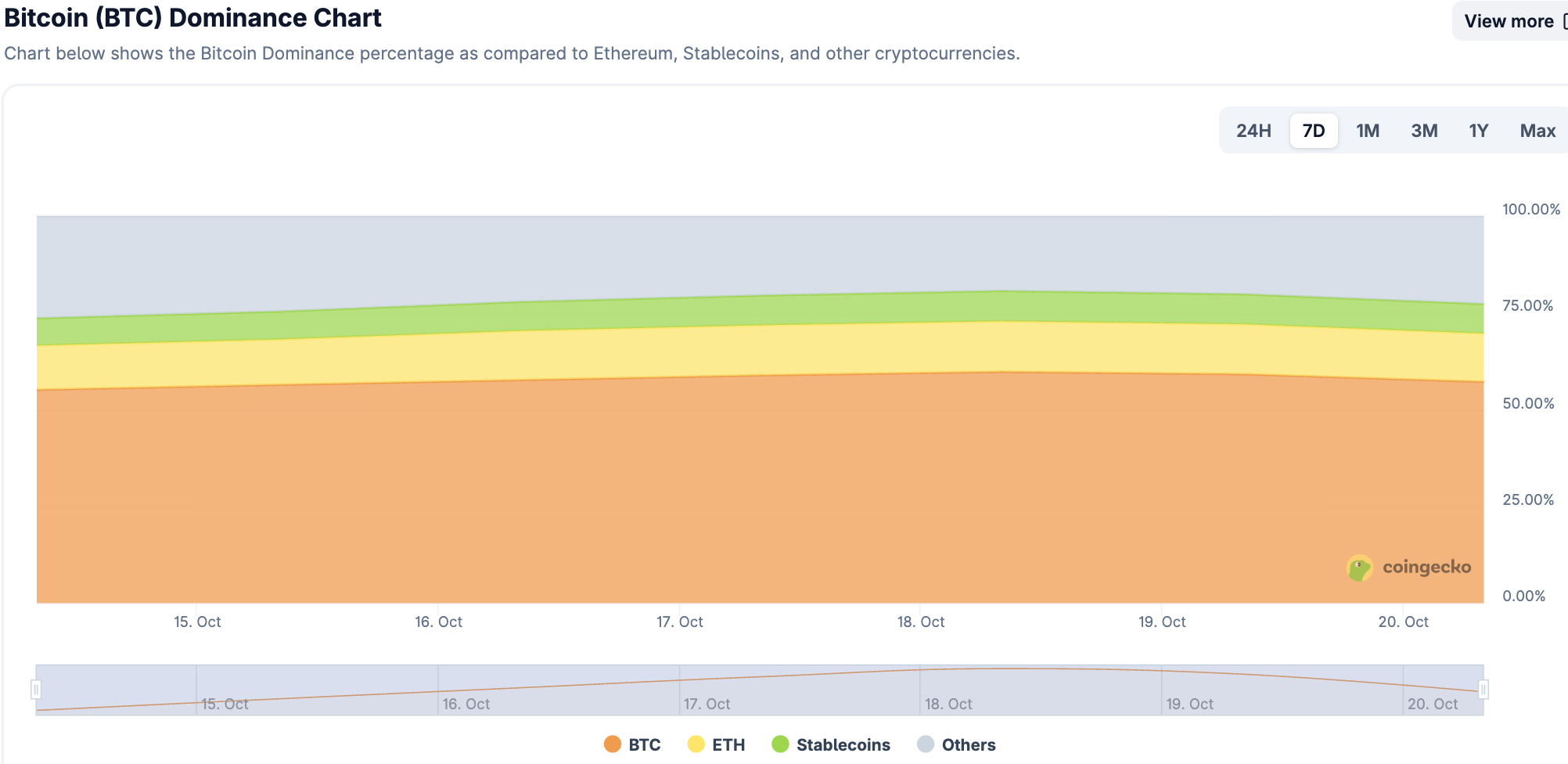Click the yellow ETH legend dot
Viewport: 1568px width, 764px height.
(696, 744)
